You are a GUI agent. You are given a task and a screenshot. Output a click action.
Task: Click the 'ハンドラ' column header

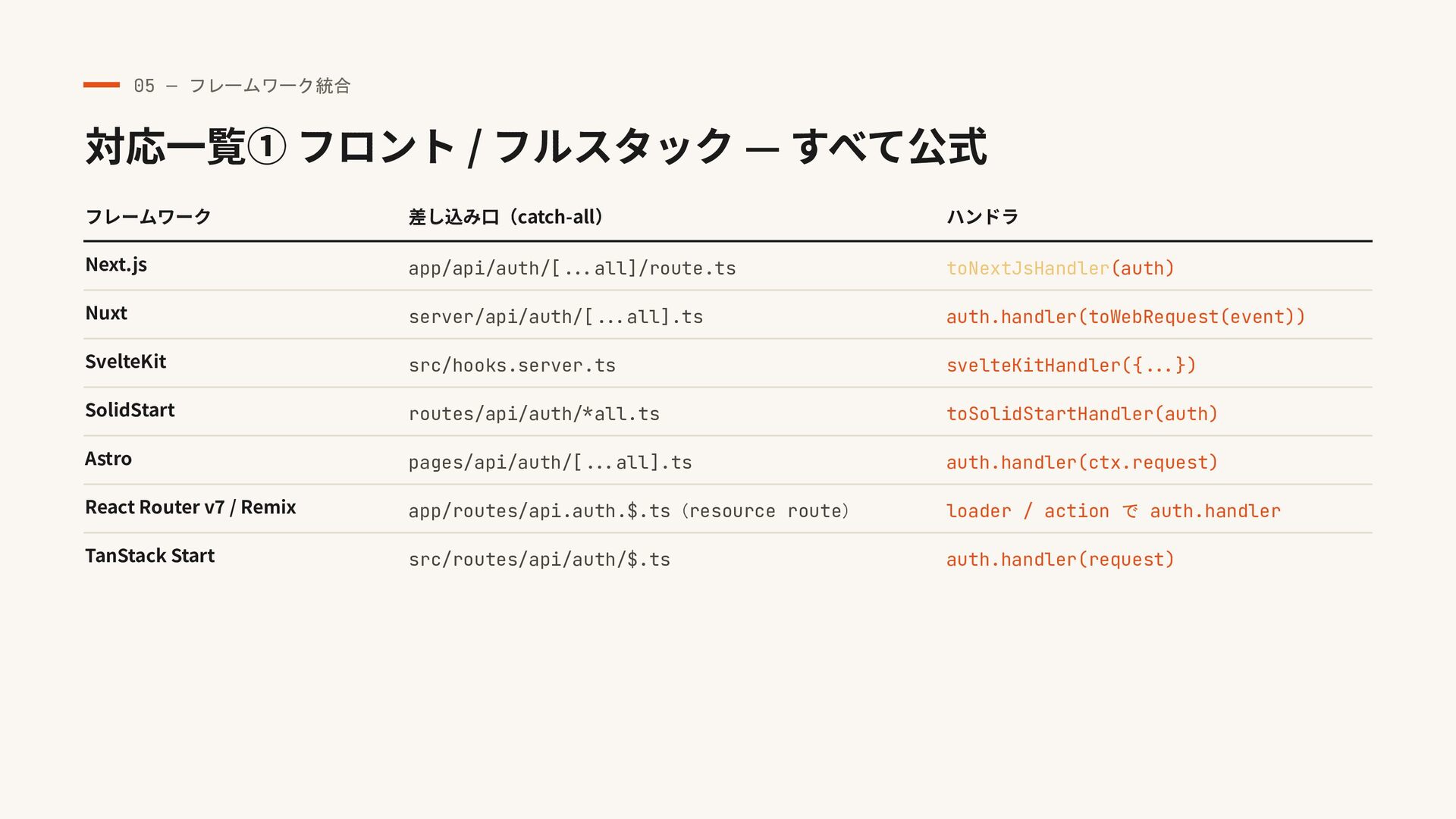point(982,217)
